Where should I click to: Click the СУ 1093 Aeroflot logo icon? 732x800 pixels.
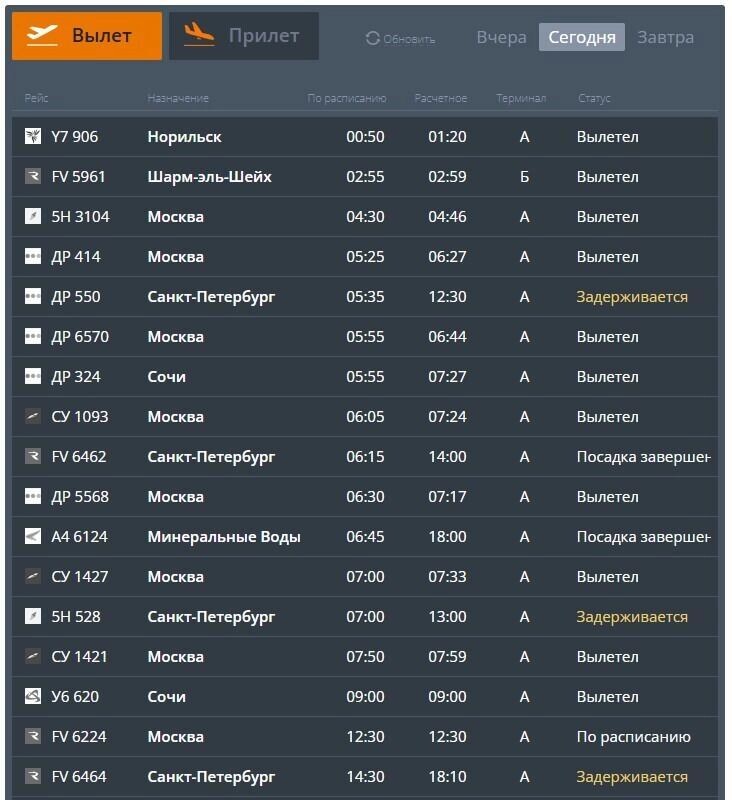pyautogui.click(x=33, y=416)
